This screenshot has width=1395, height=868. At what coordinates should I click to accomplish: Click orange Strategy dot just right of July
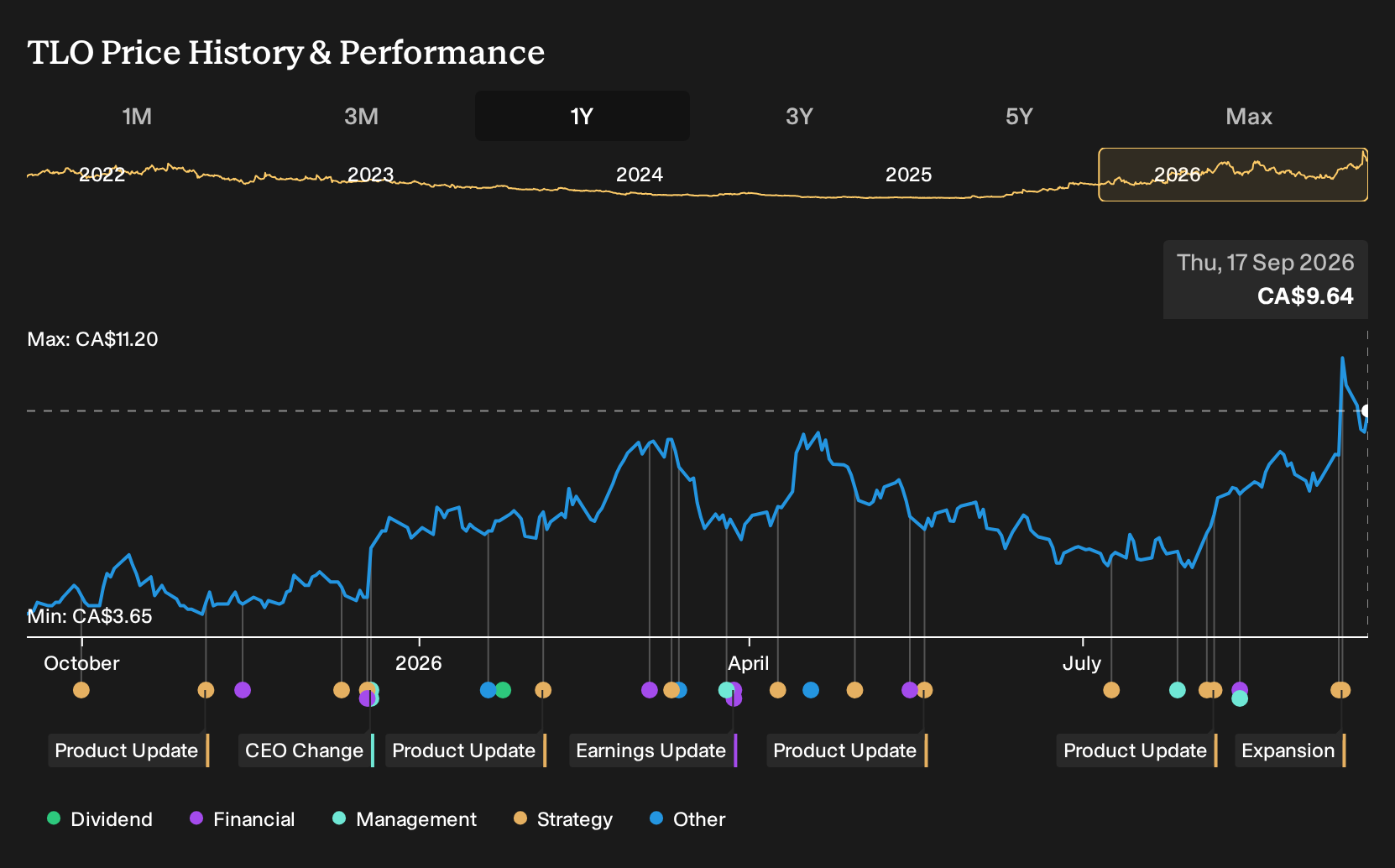point(1111,690)
